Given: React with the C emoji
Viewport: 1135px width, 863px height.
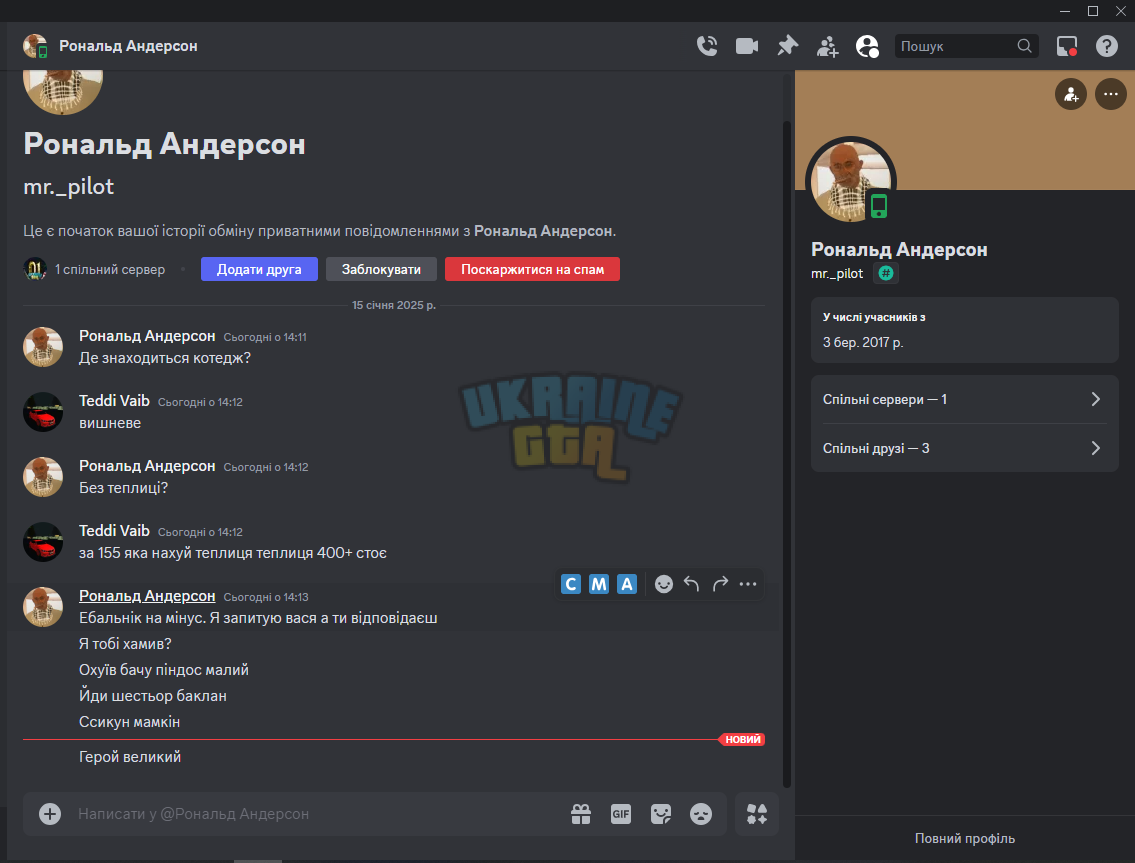Looking at the screenshot, I should [570, 584].
